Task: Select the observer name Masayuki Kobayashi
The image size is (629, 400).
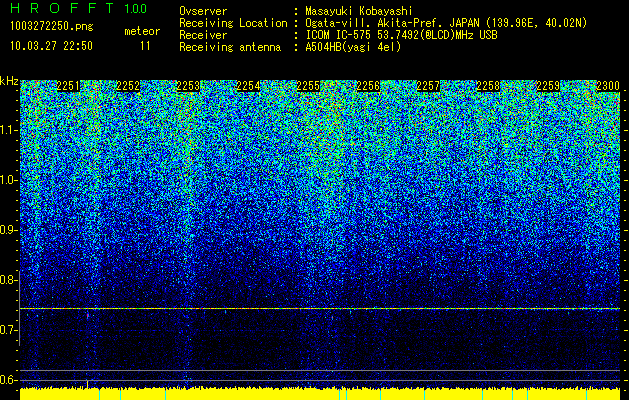Action: click(x=359, y=11)
